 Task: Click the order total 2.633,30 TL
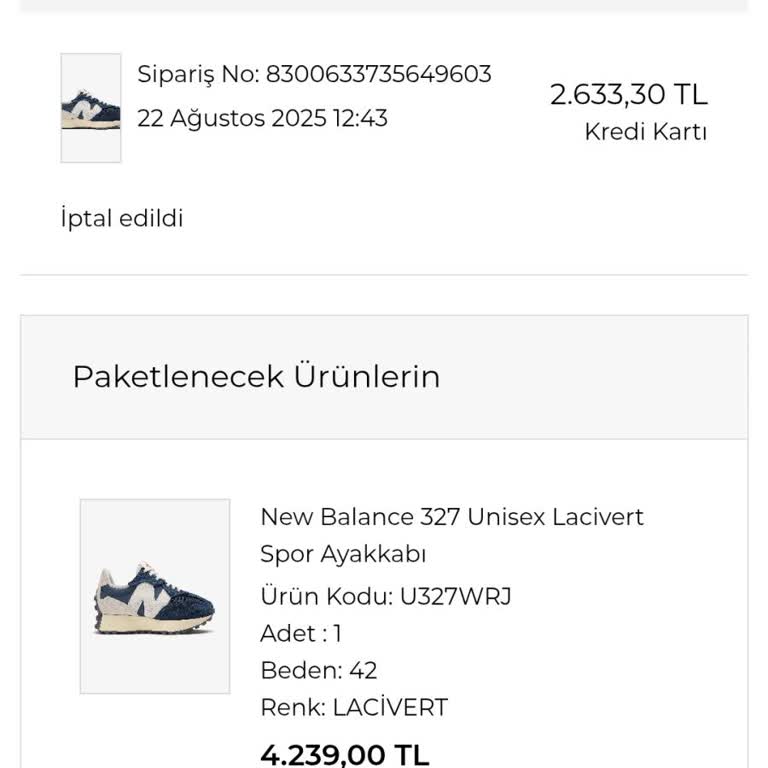pos(628,95)
